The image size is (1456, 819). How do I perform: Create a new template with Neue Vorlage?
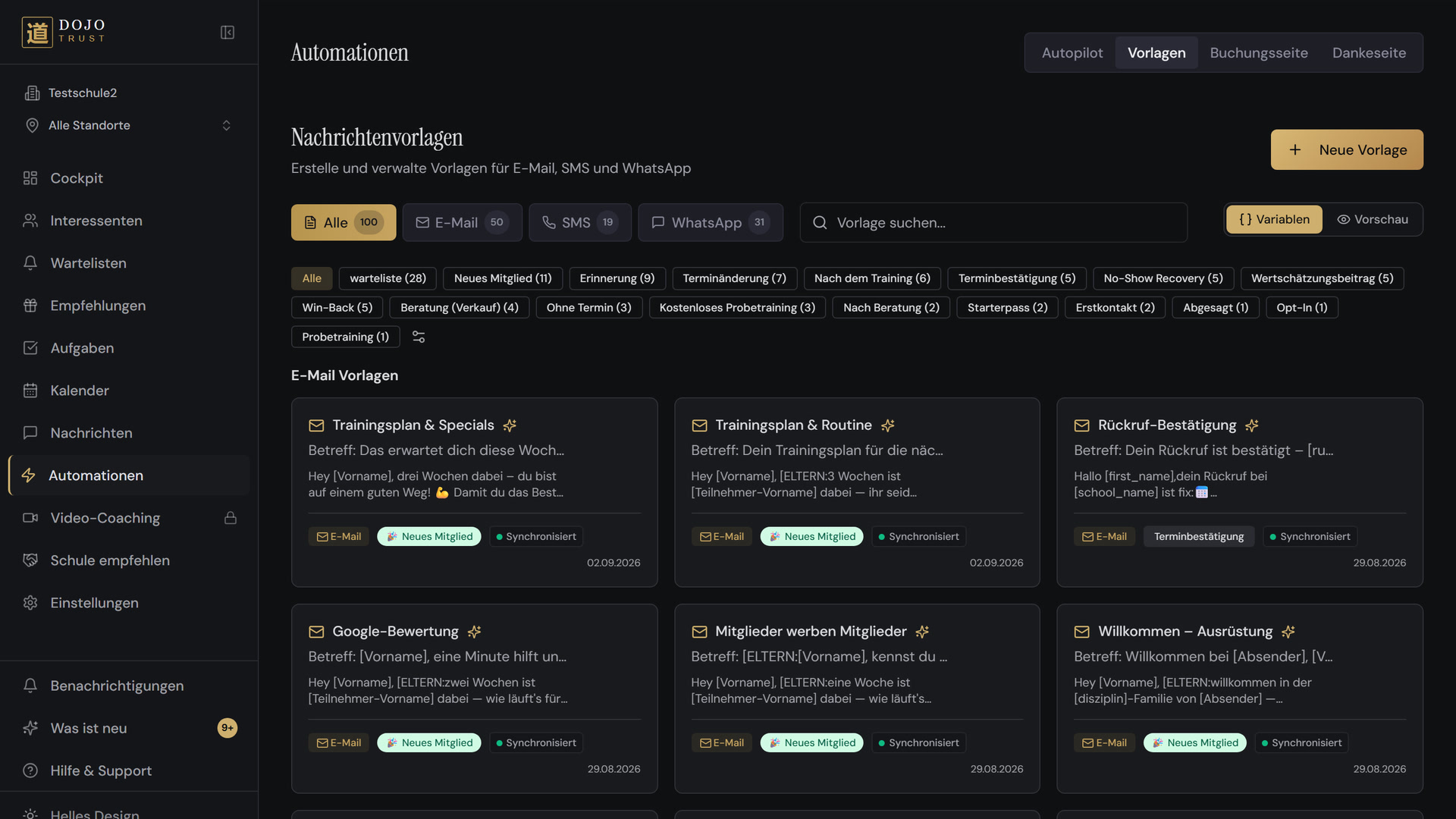tap(1347, 149)
